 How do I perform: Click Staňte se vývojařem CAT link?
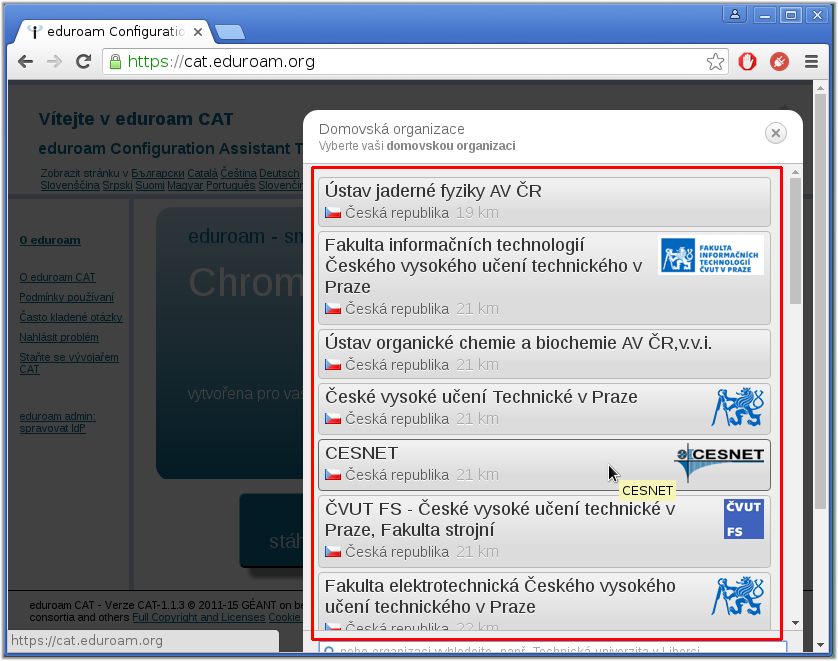pos(69,363)
